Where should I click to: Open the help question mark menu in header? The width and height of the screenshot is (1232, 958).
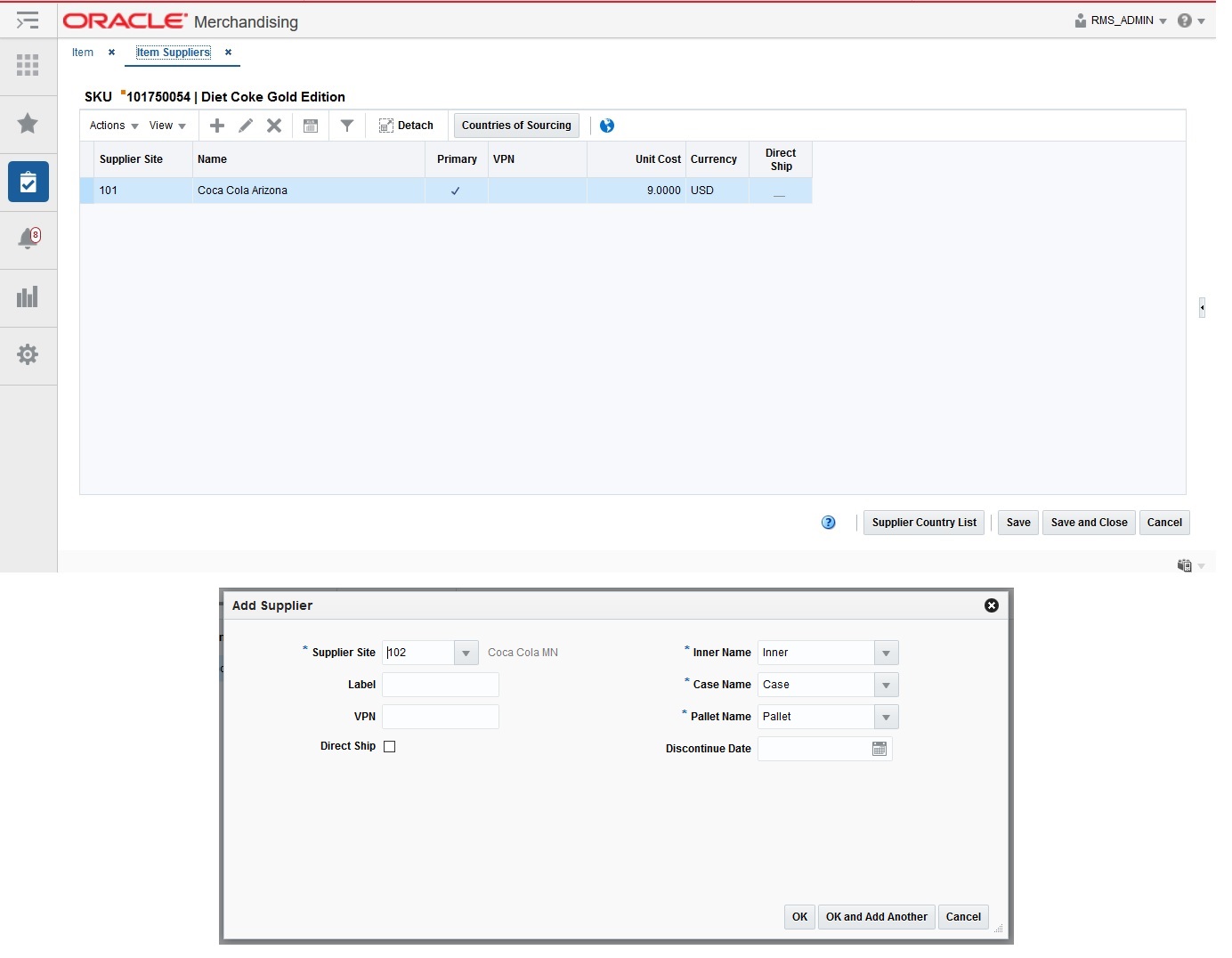1191,20
